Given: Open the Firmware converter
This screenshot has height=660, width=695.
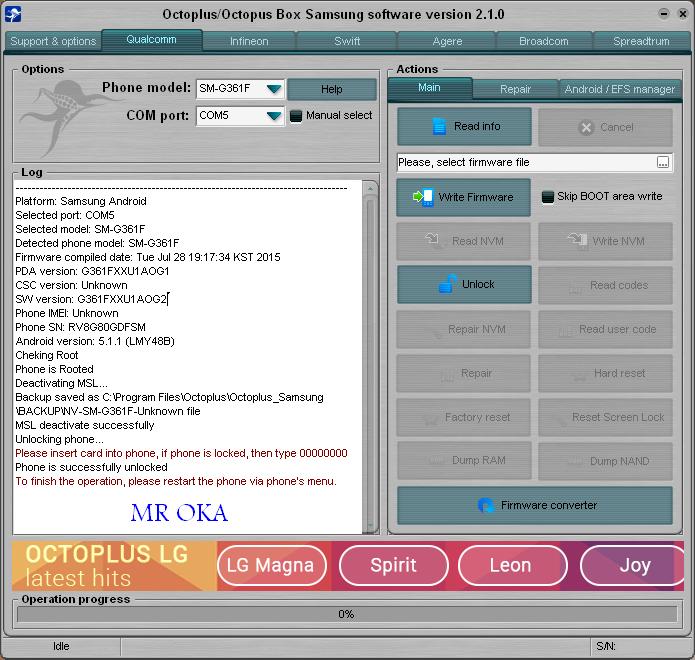Looking at the screenshot, I should click(x=535, y=505).
